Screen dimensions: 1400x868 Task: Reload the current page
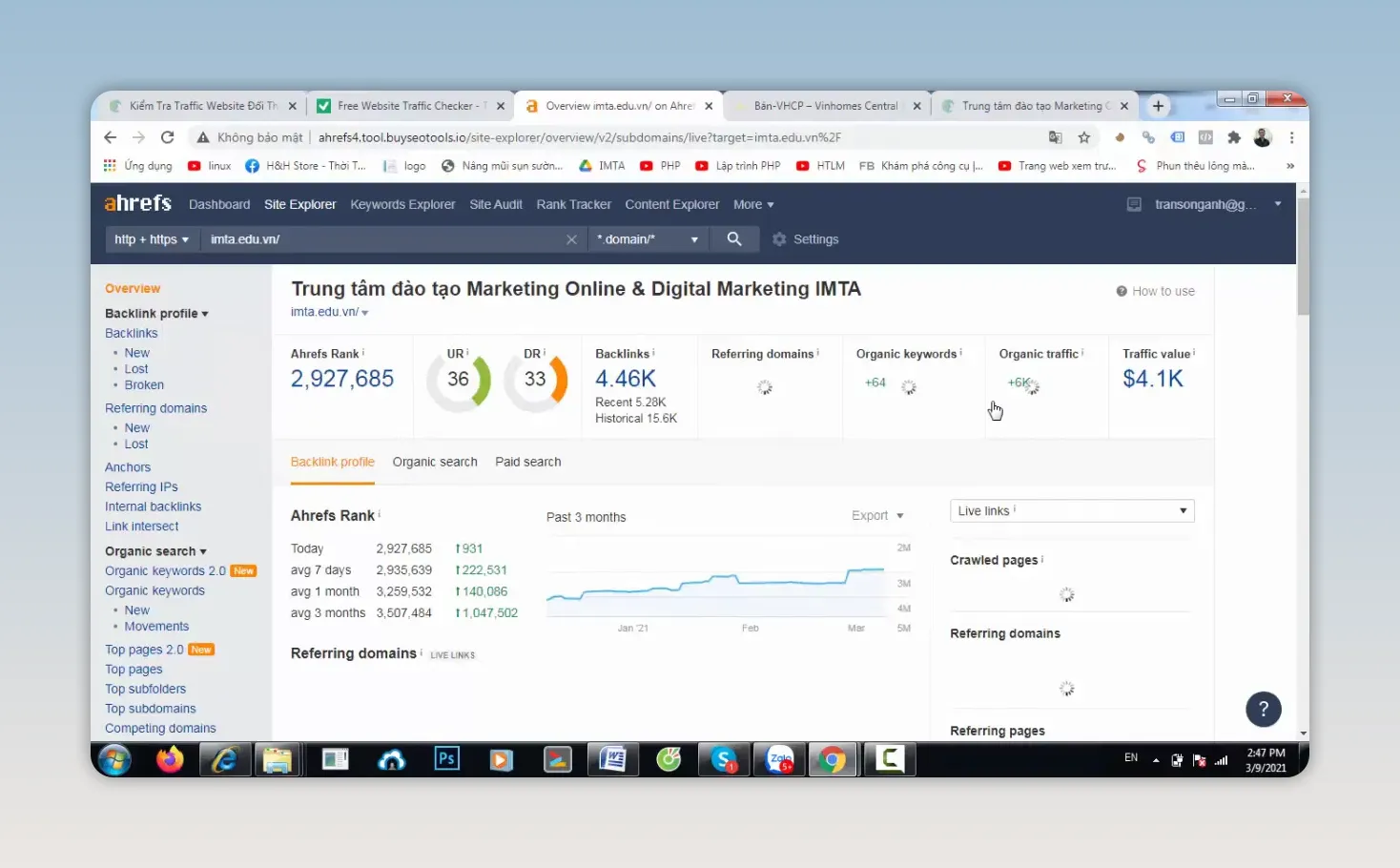[167, 137]
